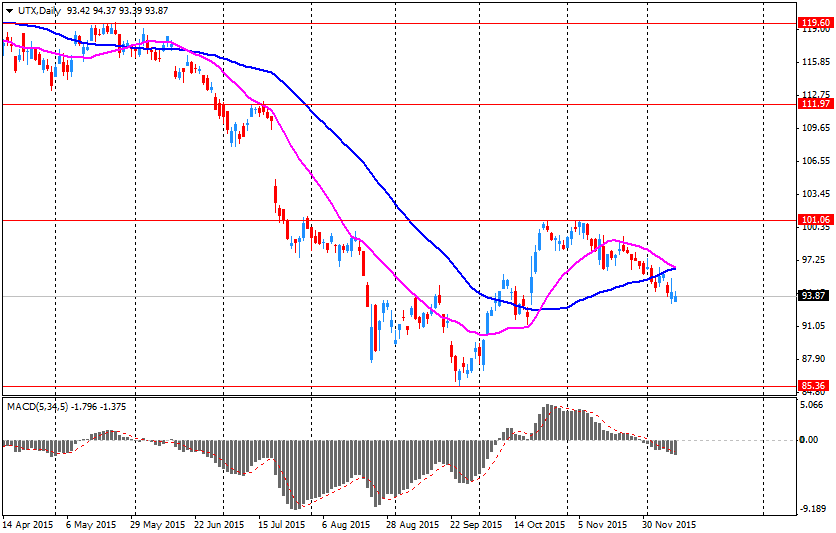Screen dimensions: 836x533
Task: Click the 6 May 2015 date label
Action: 91,525
